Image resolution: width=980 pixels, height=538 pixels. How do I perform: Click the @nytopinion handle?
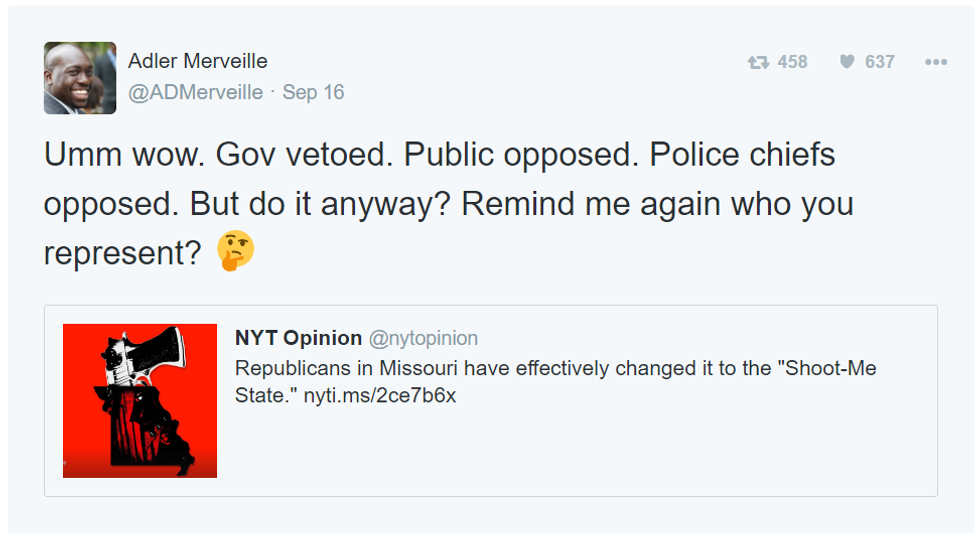click(x=423, y=338)
